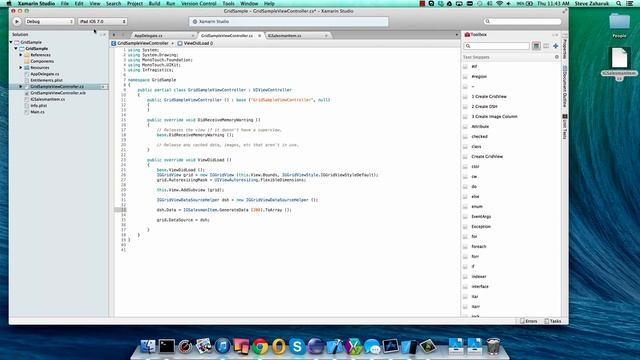Expand the Resources folder
This screenshot has height=360, width=640.
21,67
